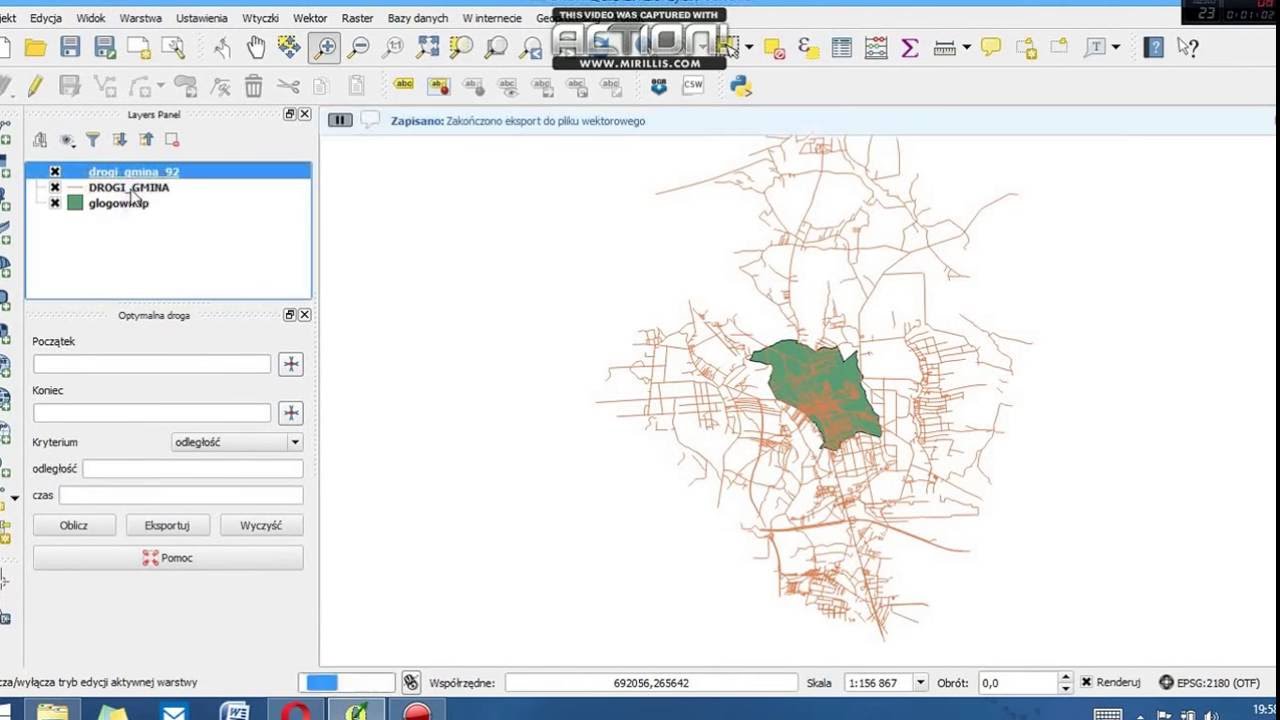Image resolution: width=1280 pixels, height=720 pixels.
Task: Open the composer manager icon
Action: [x=173, y=47]
